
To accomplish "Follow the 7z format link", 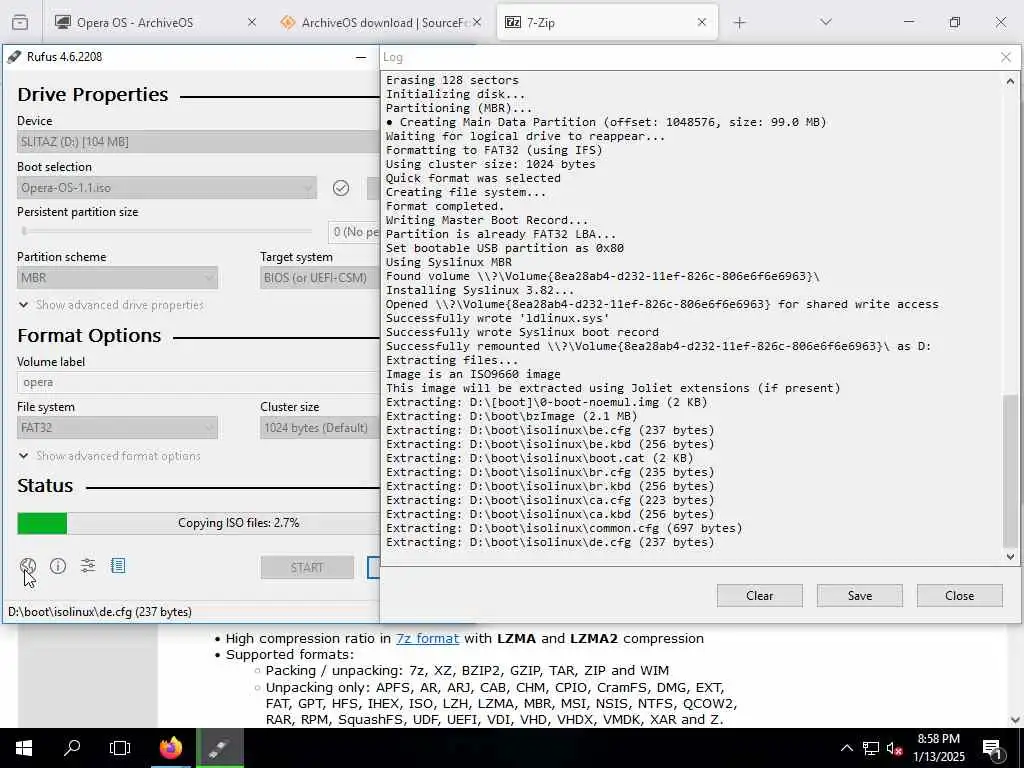I will [427, 639].
